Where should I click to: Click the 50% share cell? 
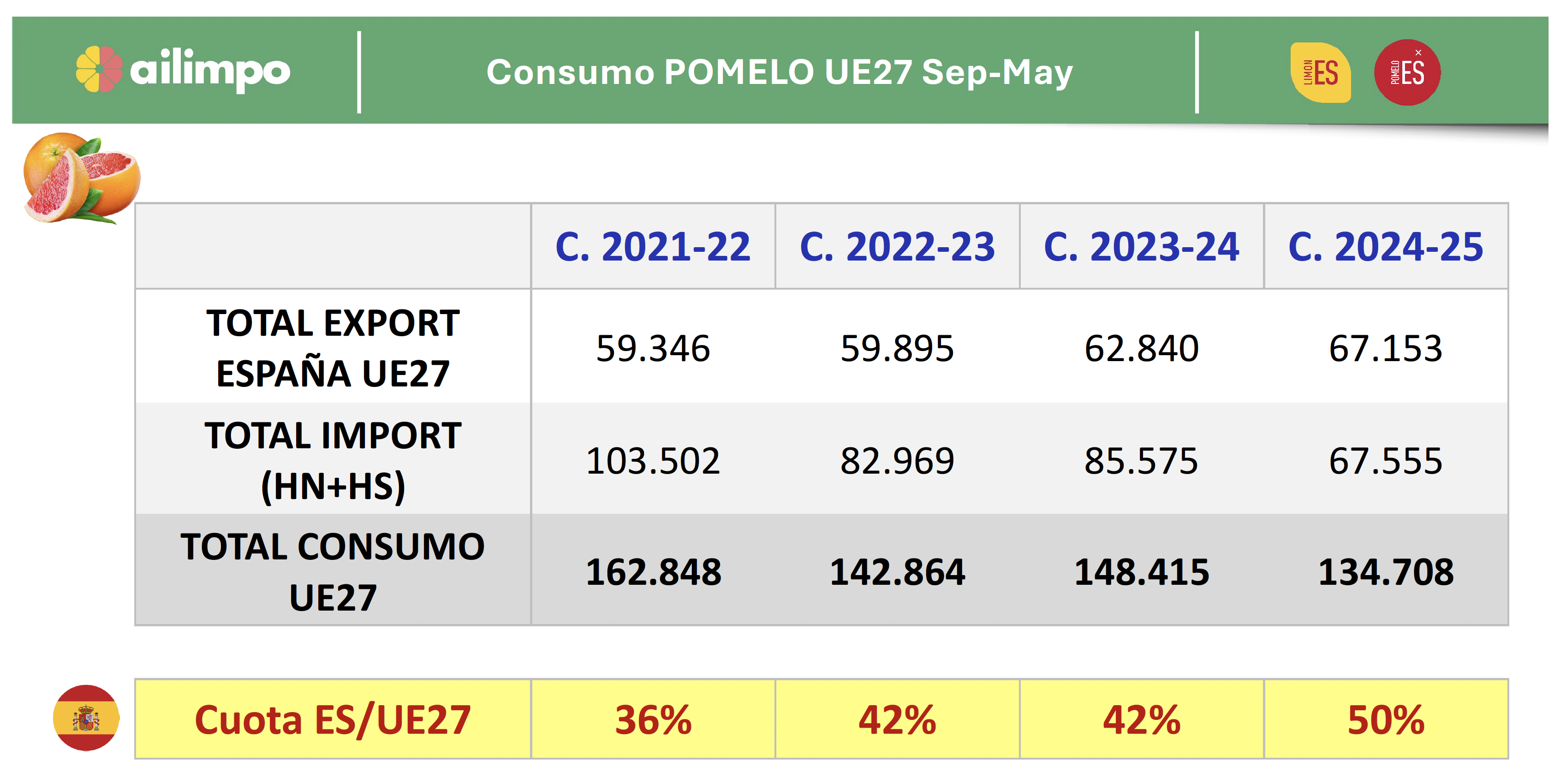(1386, 720)
